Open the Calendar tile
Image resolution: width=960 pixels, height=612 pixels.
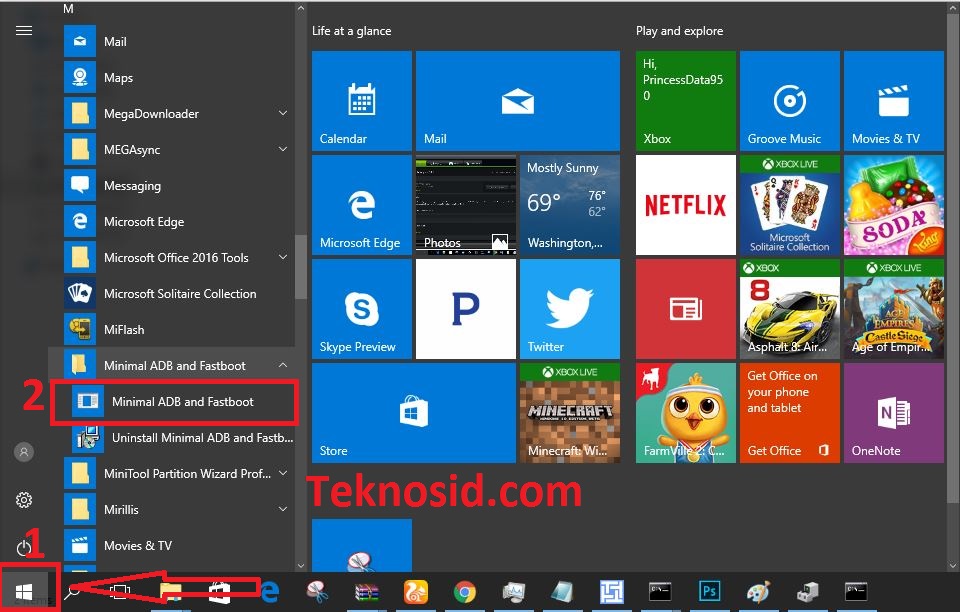[362, 100]
